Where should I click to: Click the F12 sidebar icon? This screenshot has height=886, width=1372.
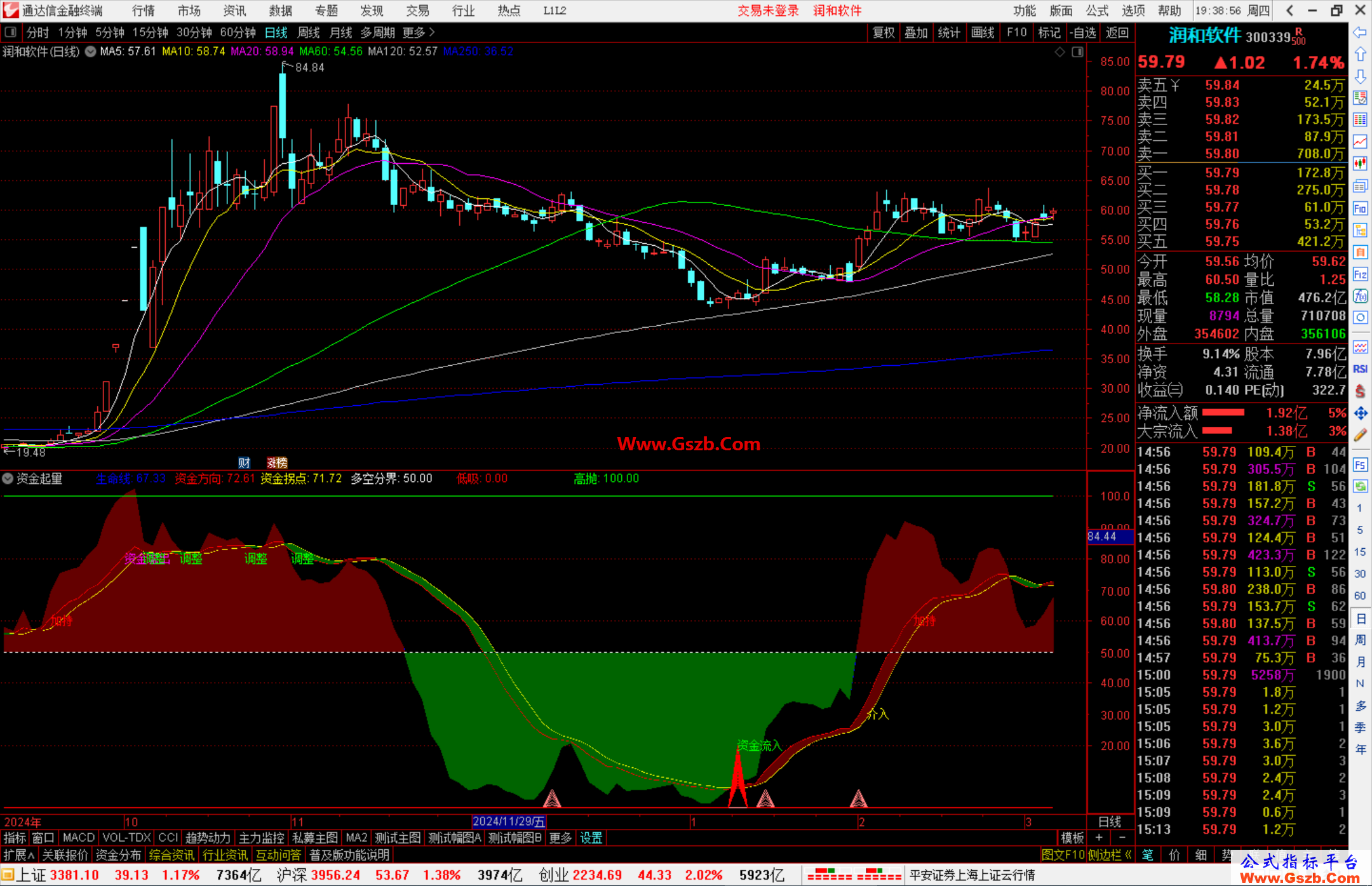click(1360, 274)
